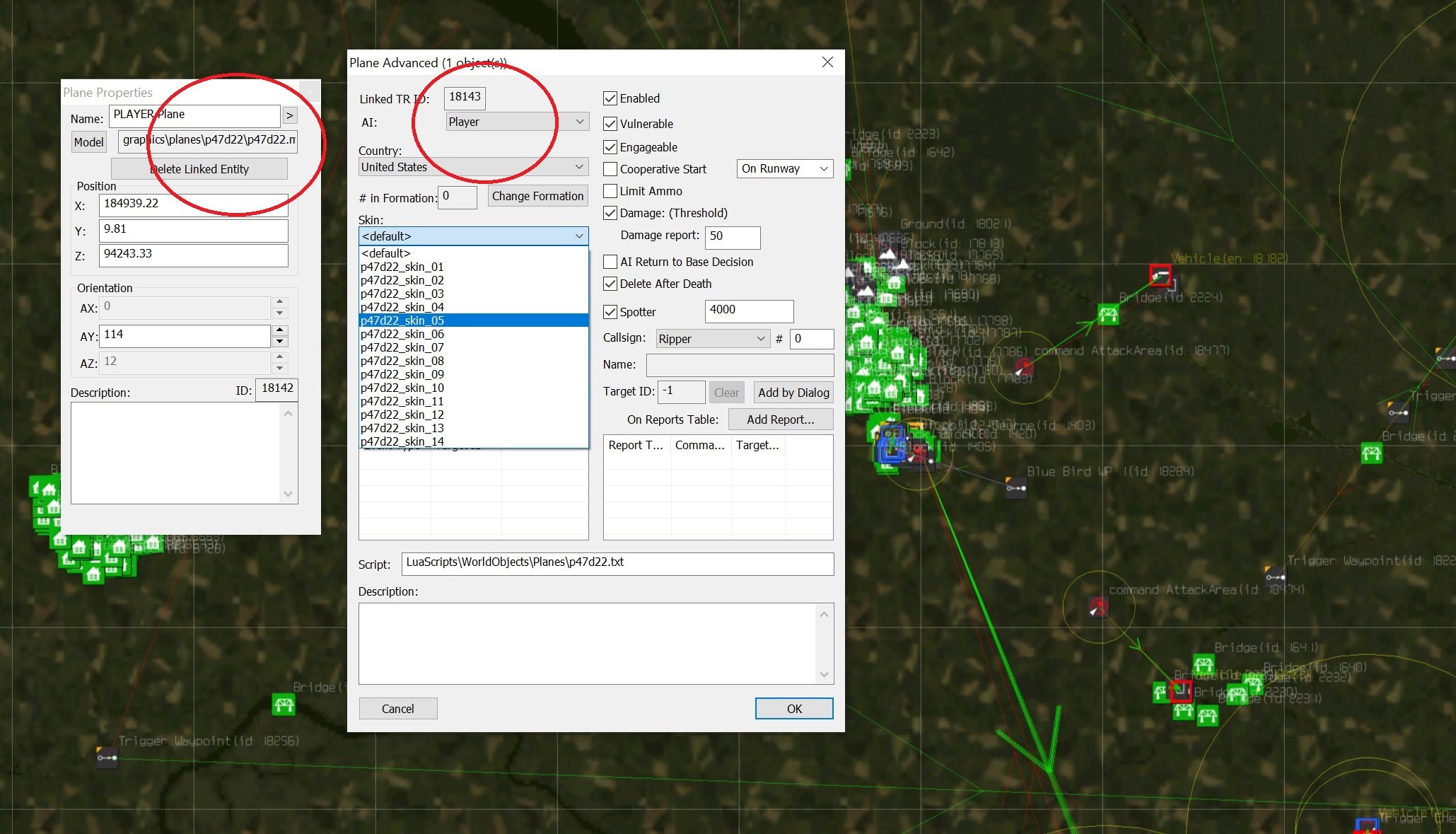Enable AI Return to Base Decision
This screenshot has height=834, width=1456.
[x=610, y=262]
